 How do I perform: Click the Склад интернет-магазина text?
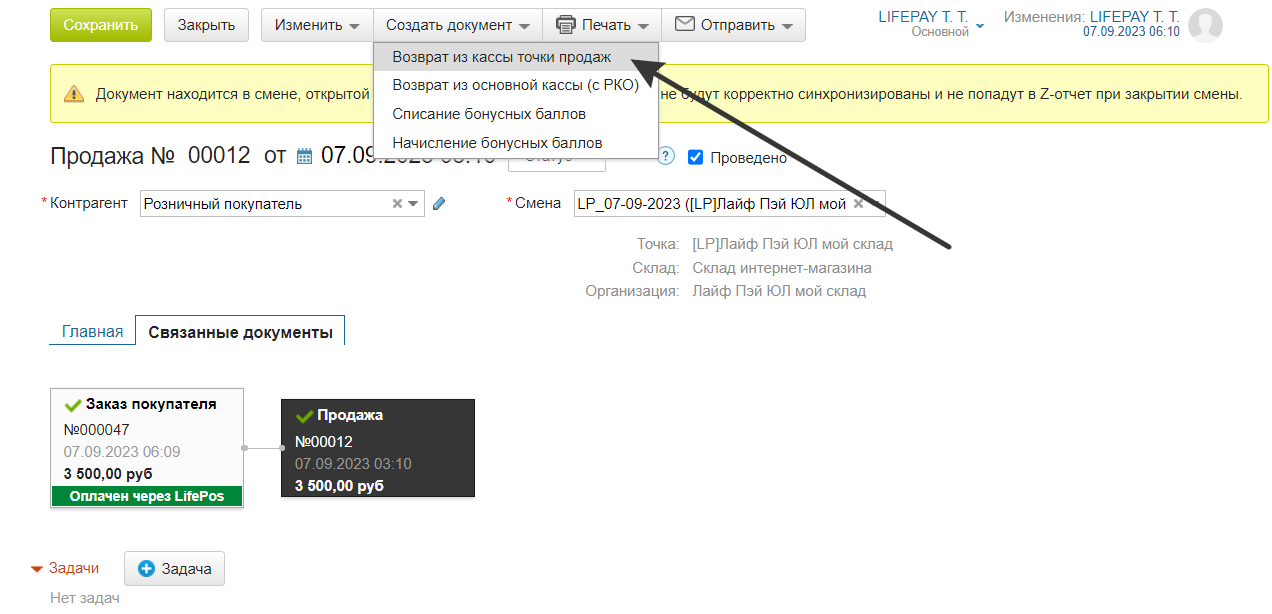(782, 268)
